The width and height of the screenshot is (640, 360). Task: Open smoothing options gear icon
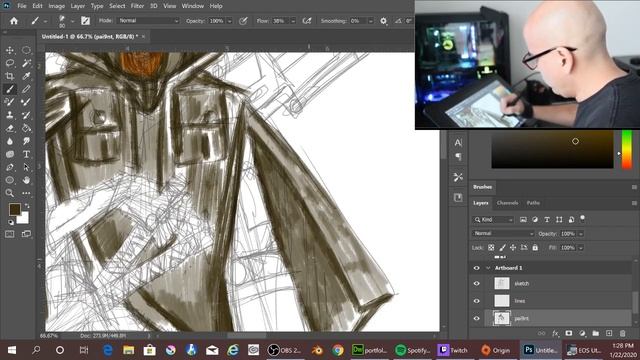384,21
